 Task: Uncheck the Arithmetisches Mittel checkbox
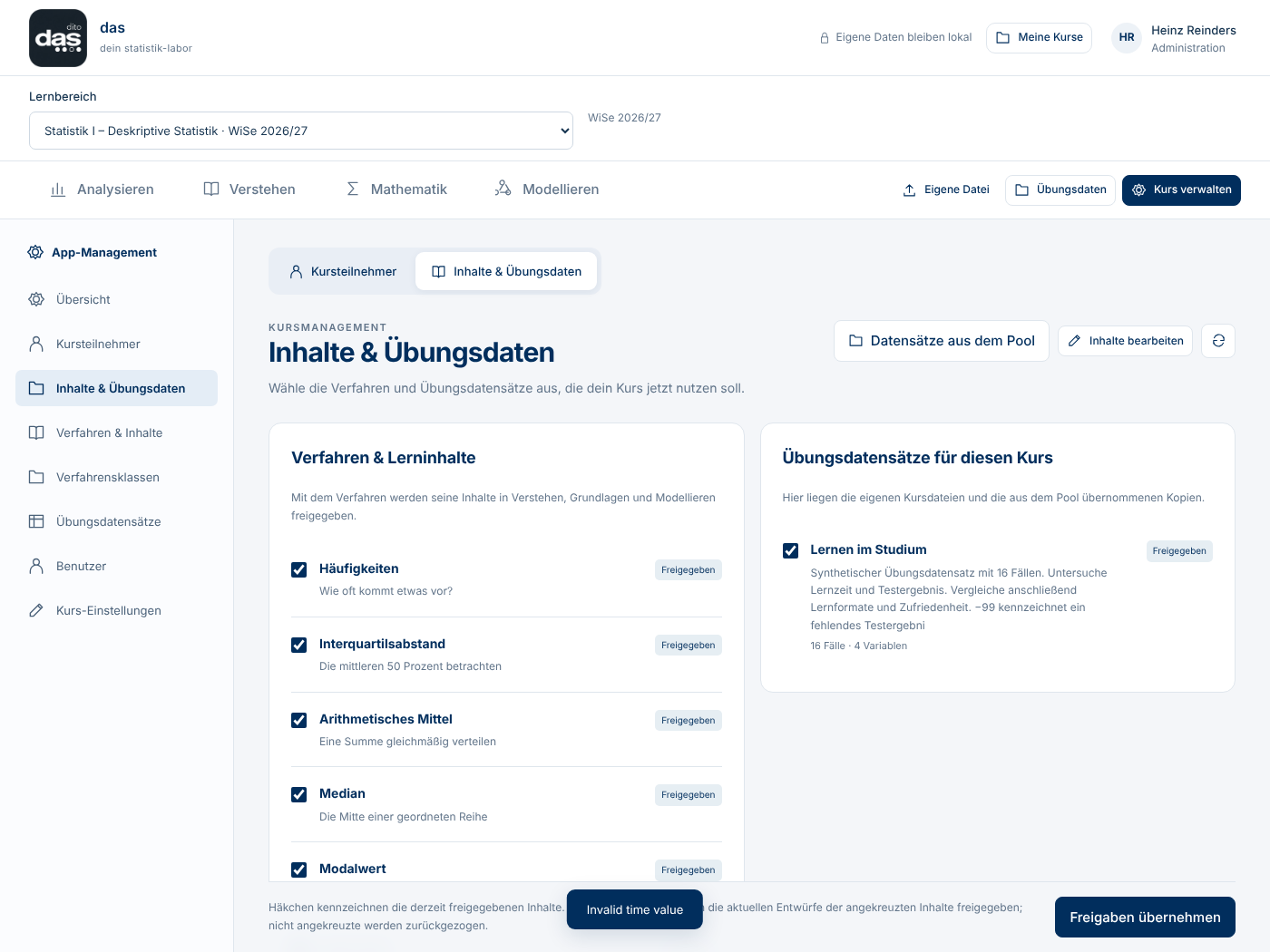coord(298,720)
